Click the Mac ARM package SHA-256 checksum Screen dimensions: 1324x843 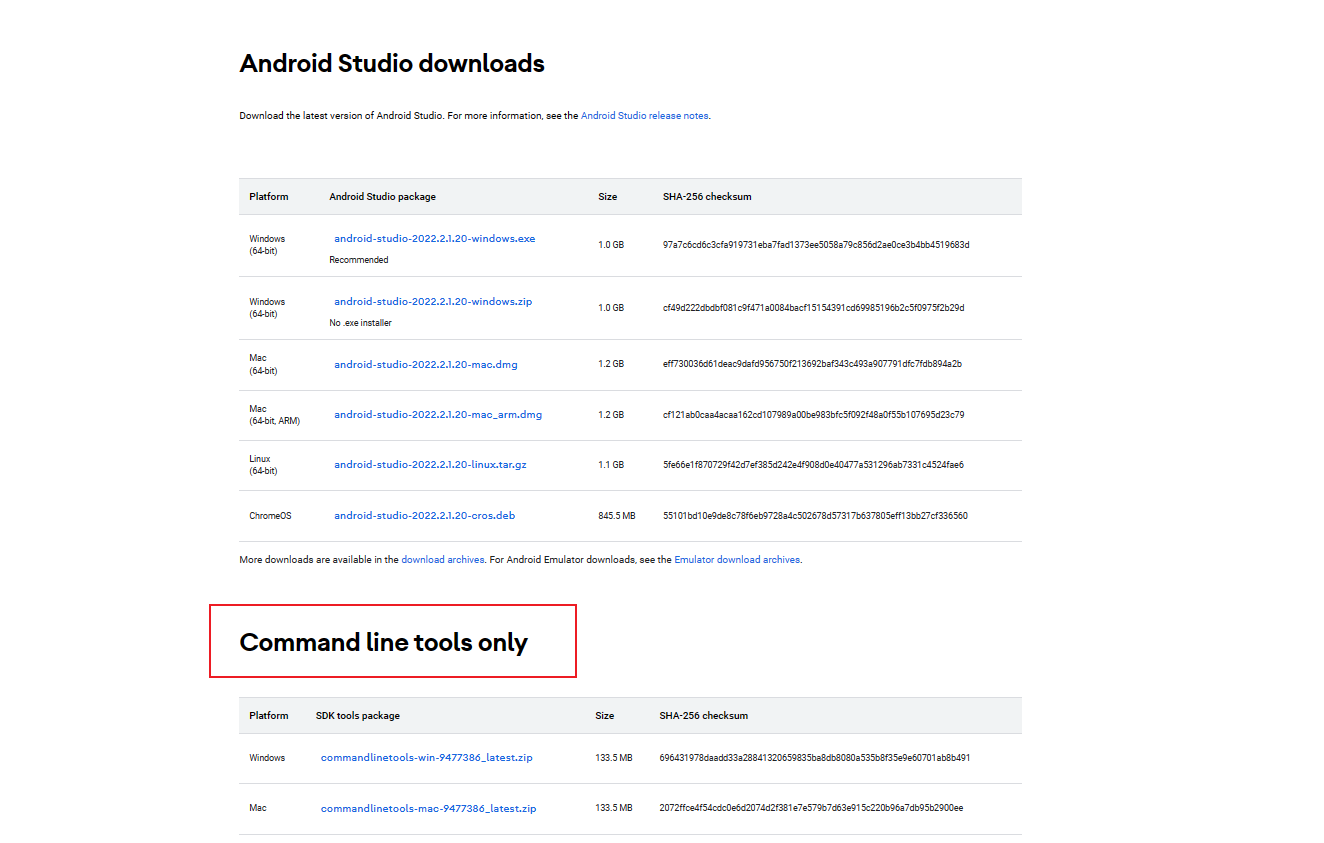(x=813, y=415)
